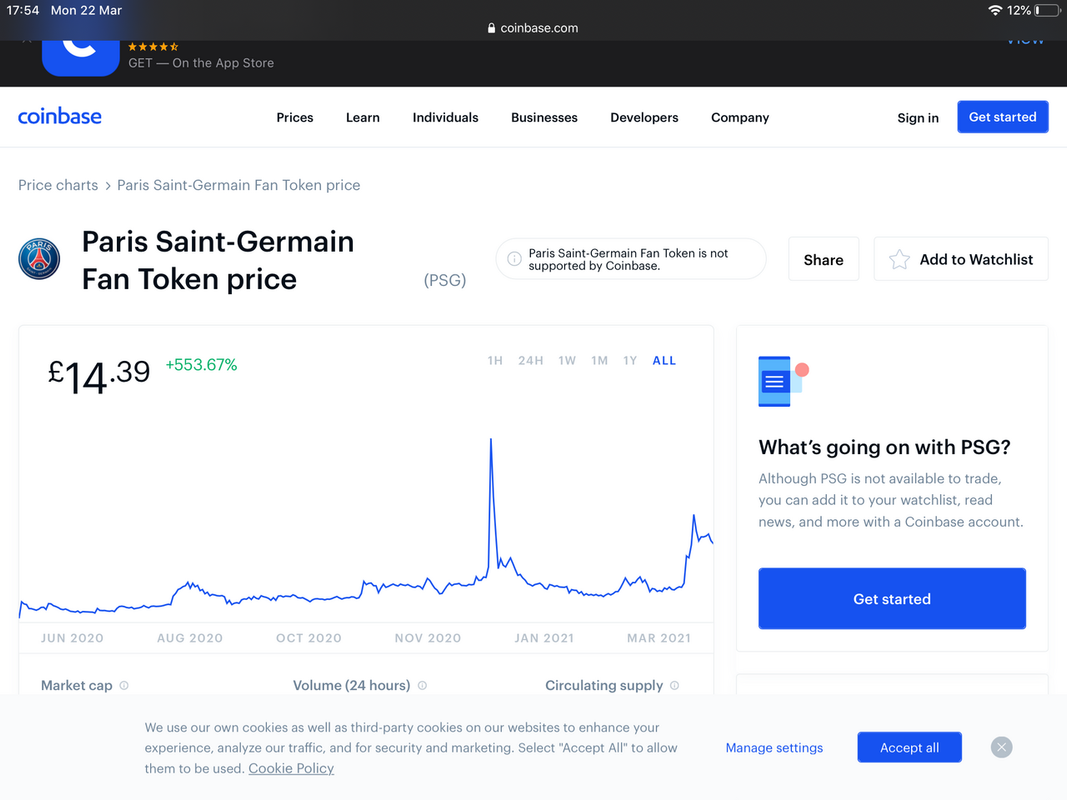Click the Volume (24 hours) label
The image size is (1067, 800).
(351, 685)
